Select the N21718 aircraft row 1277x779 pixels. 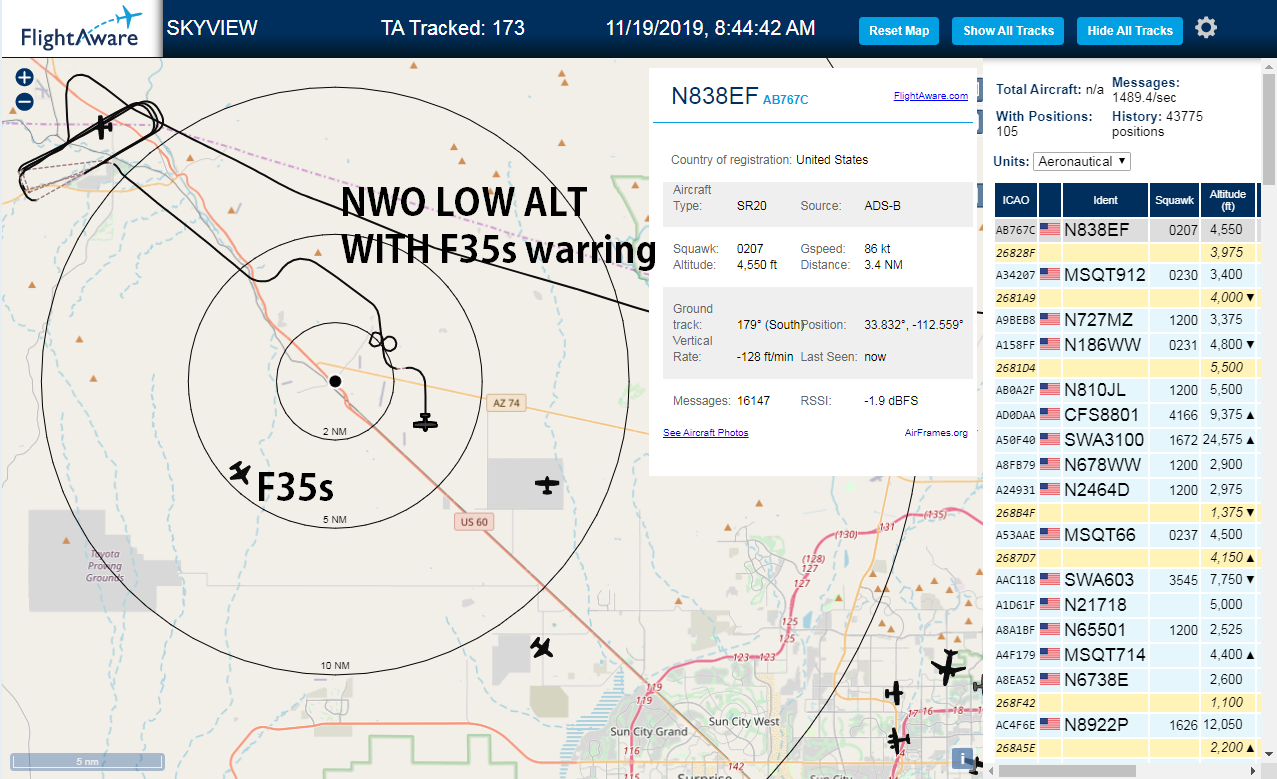pyautogui.click(x=1127, y=605)
